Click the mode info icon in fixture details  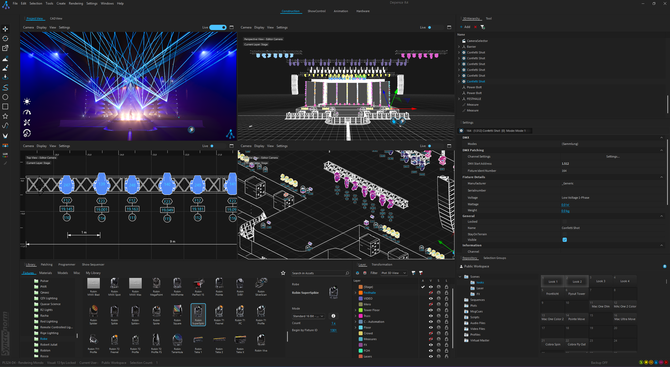333,316
